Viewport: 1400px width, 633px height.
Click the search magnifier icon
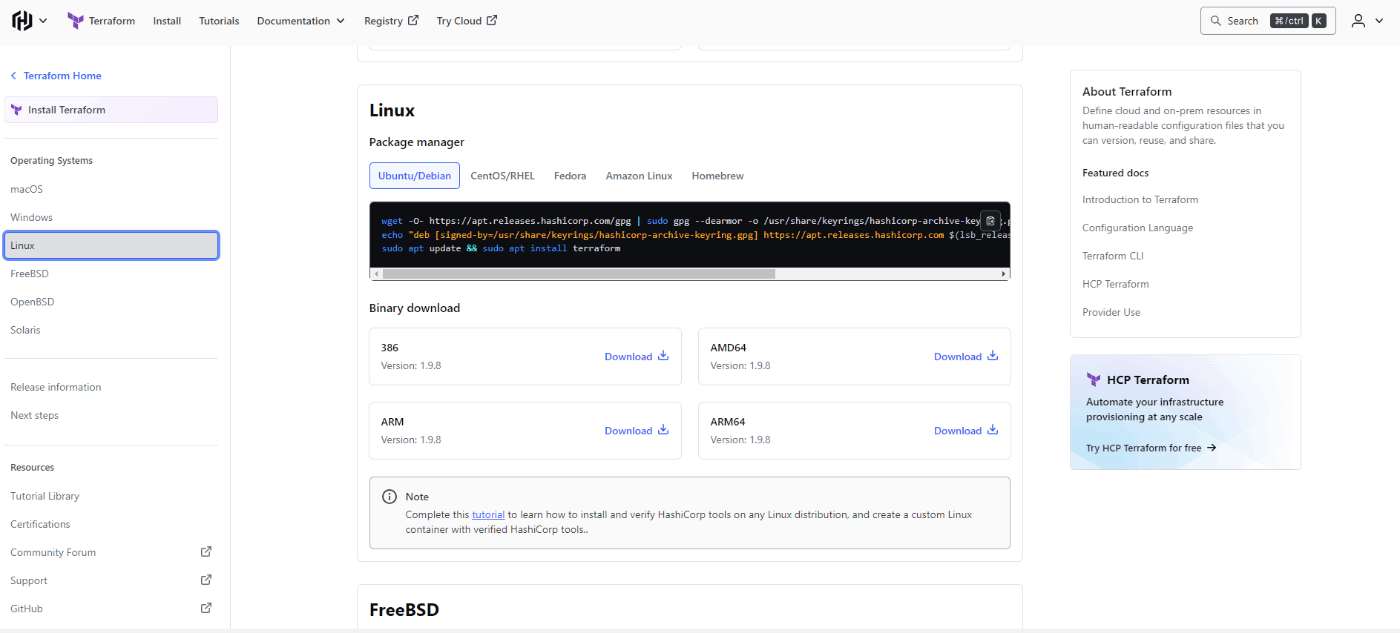(1216, 21)
